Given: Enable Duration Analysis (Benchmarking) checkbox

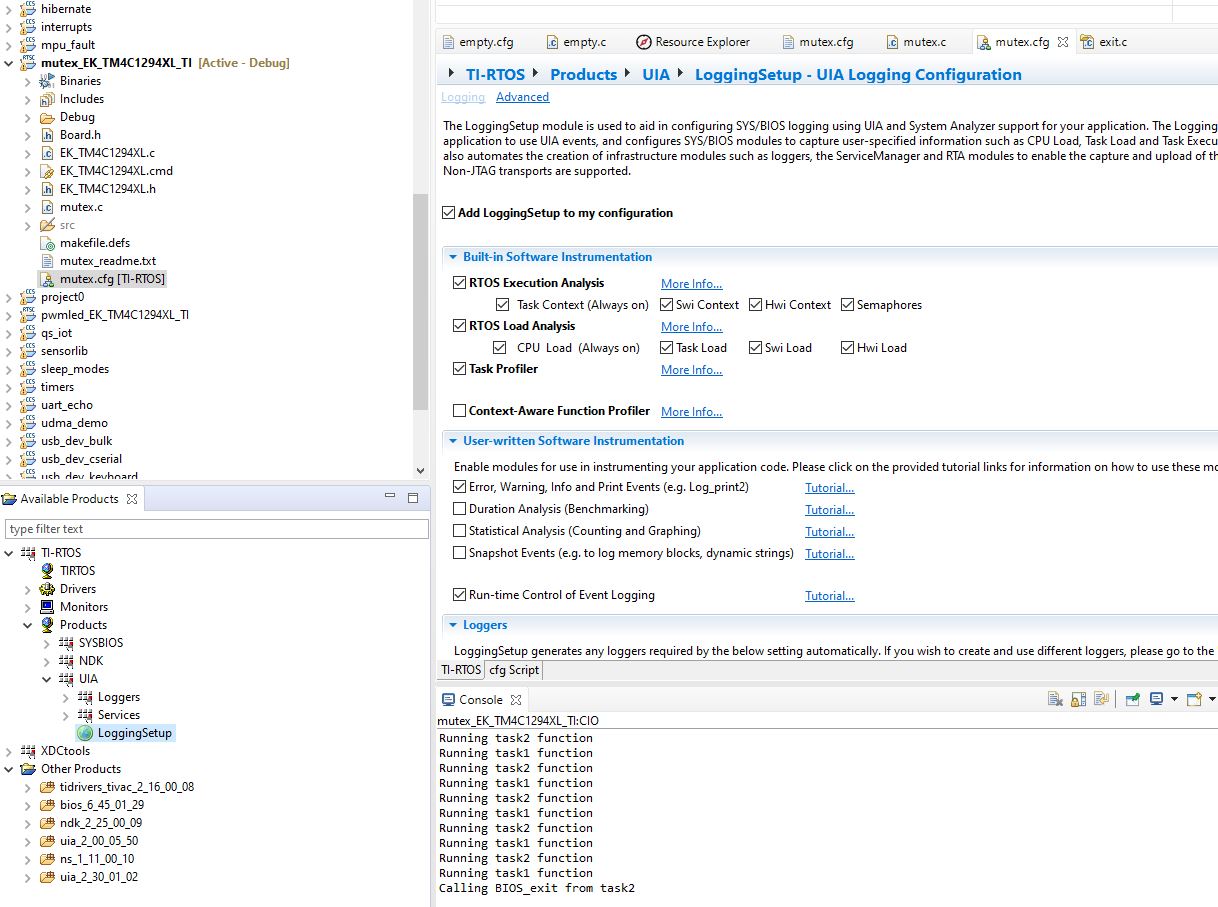Looking at the screenshot, I should click(x=460, y=509).
